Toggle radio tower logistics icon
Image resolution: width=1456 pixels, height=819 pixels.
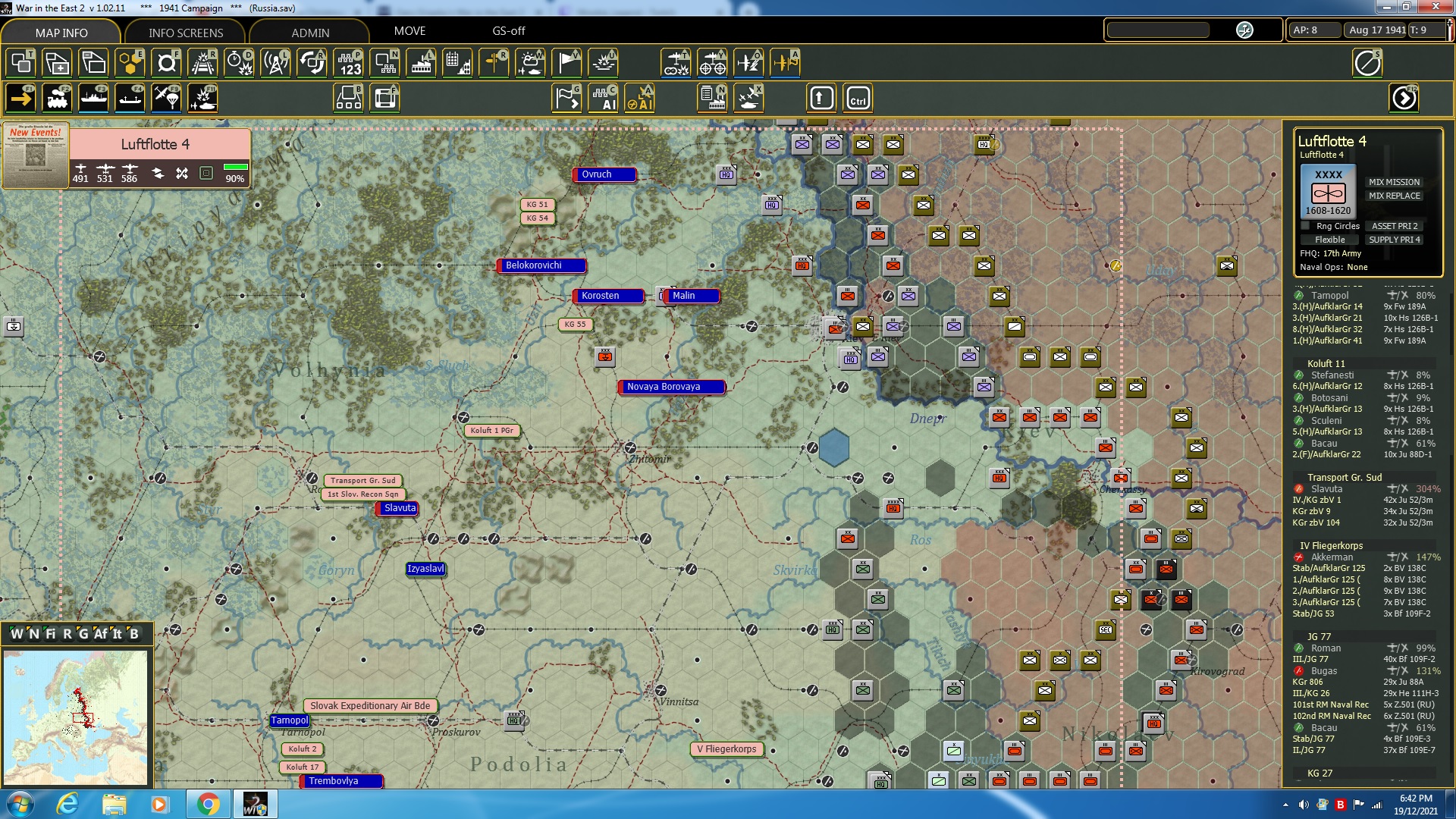(276, 64)
